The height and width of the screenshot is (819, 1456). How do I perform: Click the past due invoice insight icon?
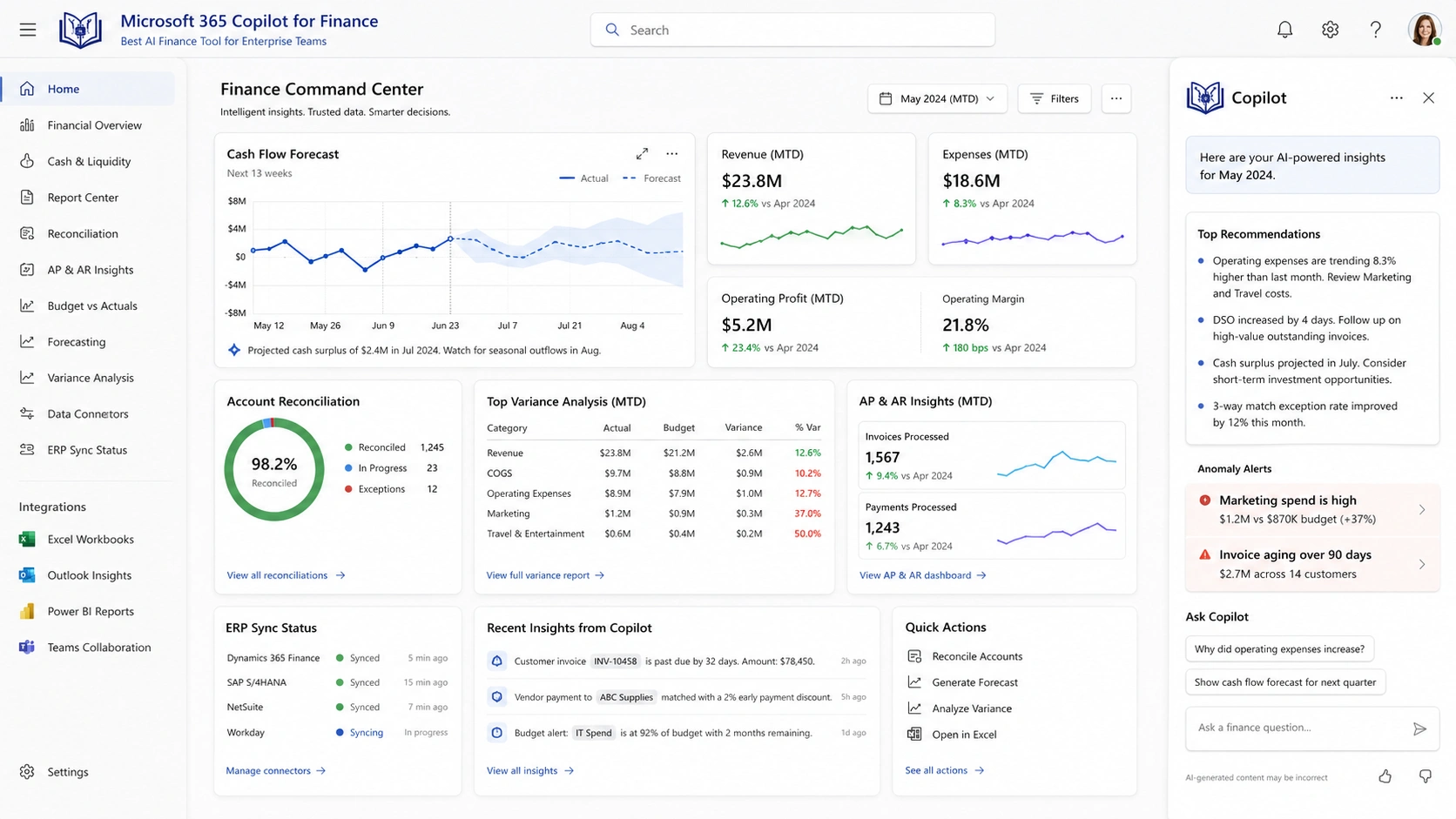tap(496, 661)
